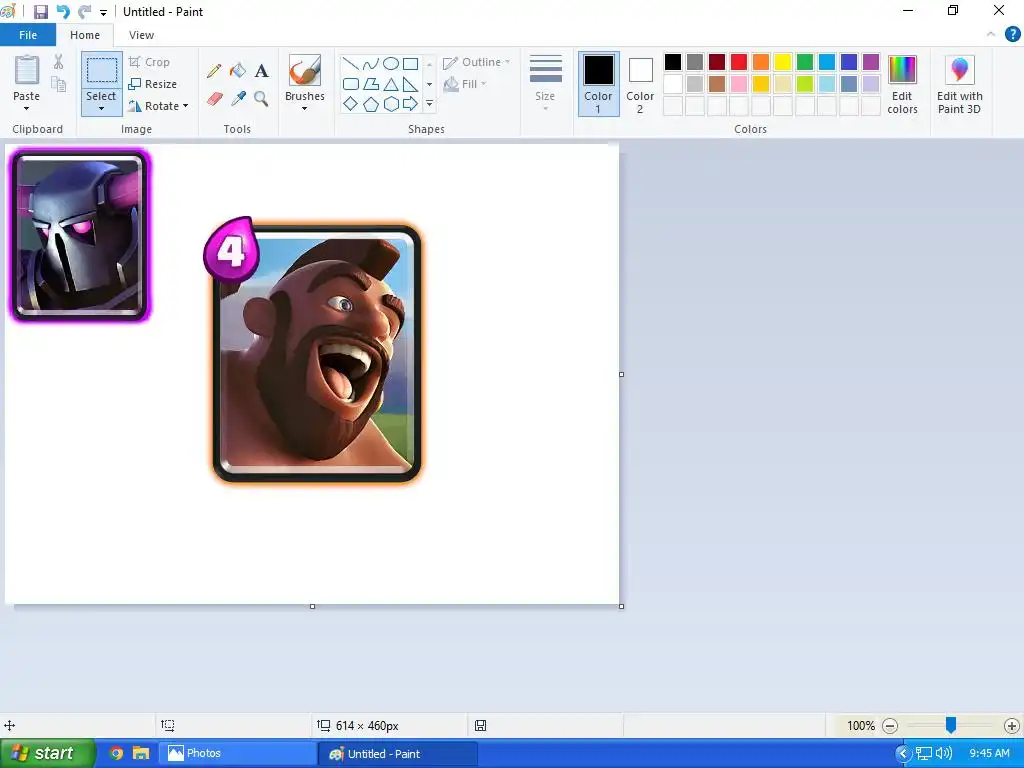
Task: Click the Resize button
Action: (153, 84)
